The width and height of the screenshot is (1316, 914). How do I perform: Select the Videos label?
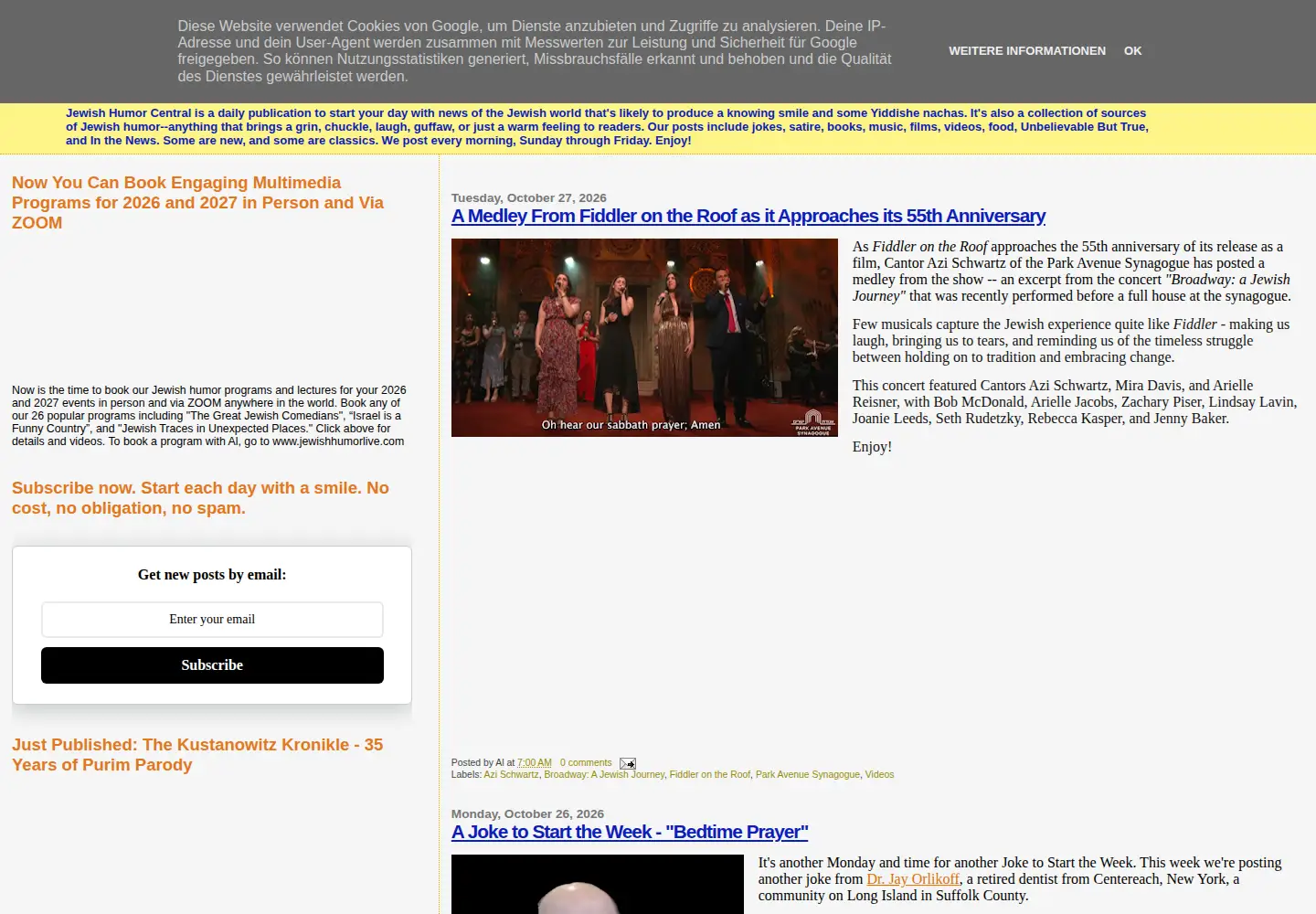tap(879, 774)
